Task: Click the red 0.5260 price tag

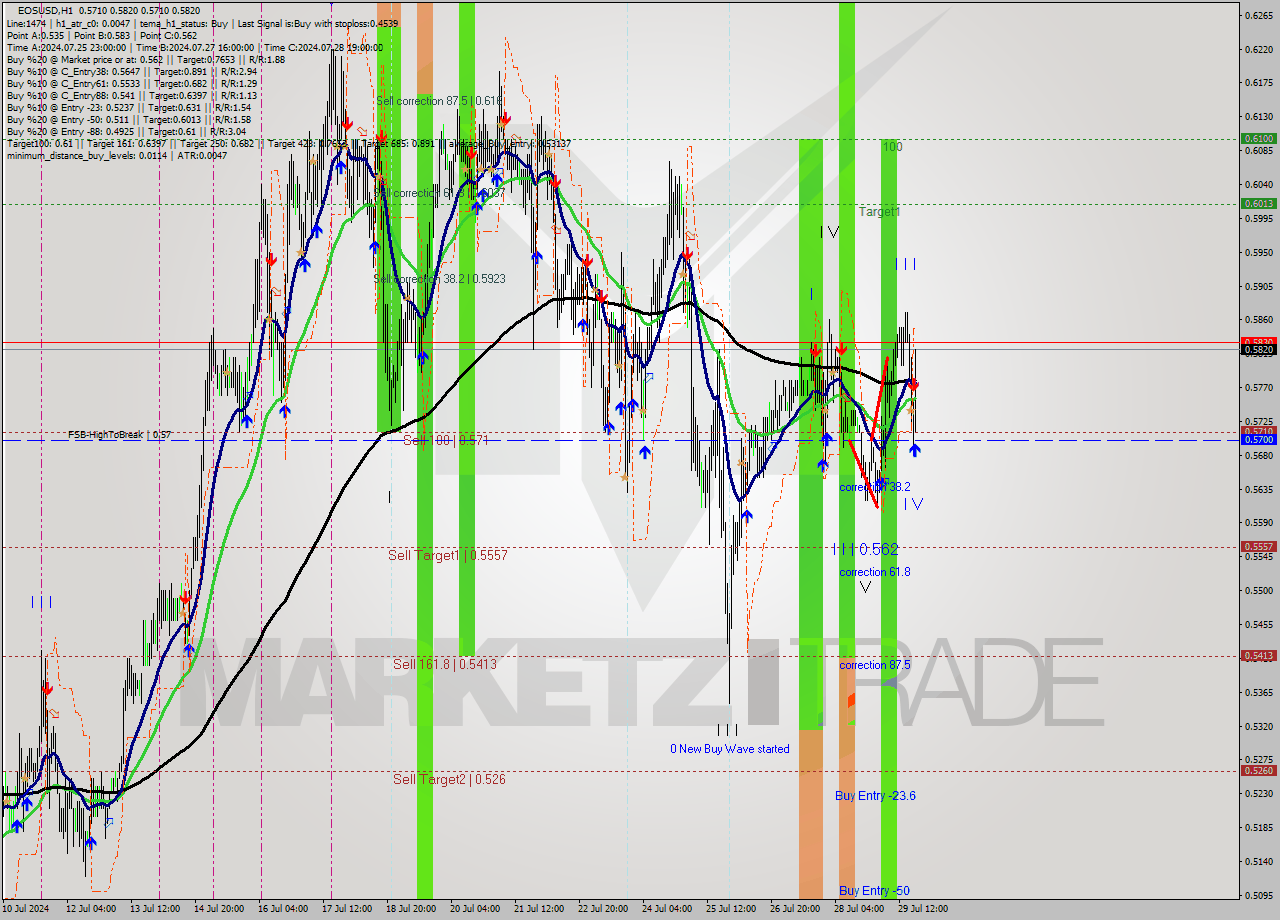Action: tap(1258, 770)
